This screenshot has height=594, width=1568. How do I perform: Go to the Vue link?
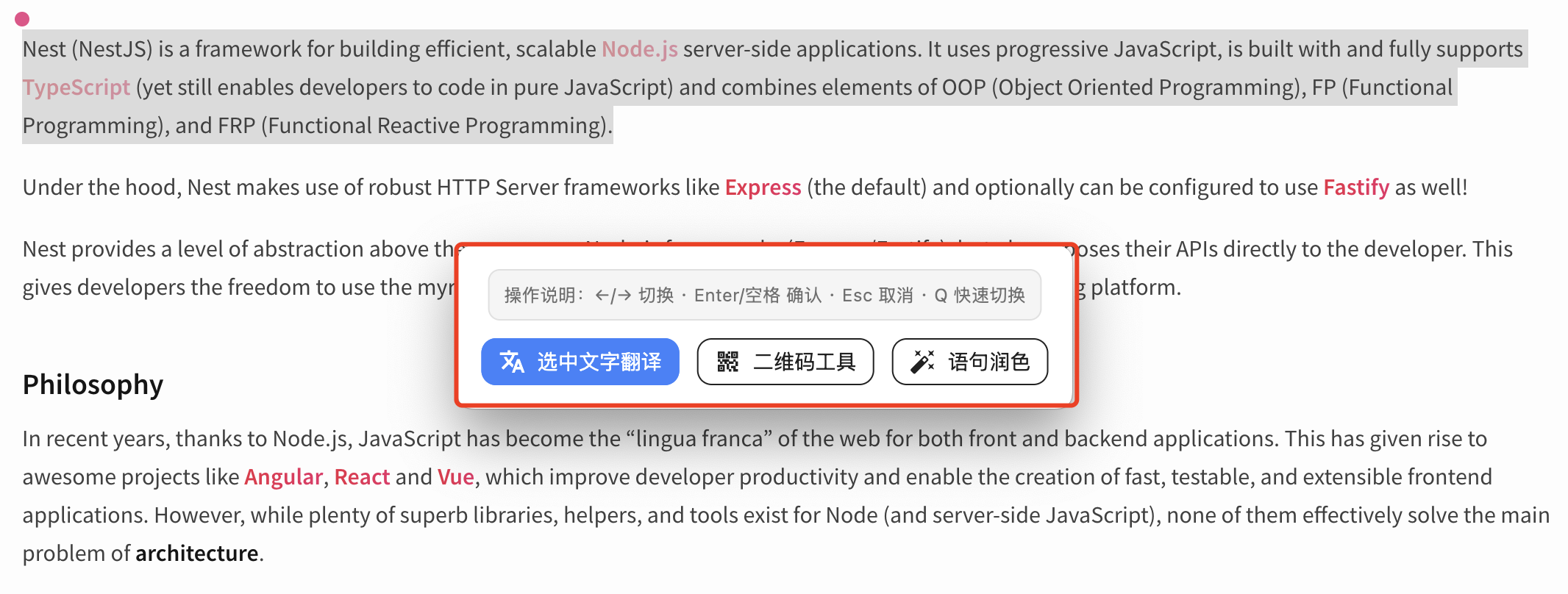click(x=455, y=477)
